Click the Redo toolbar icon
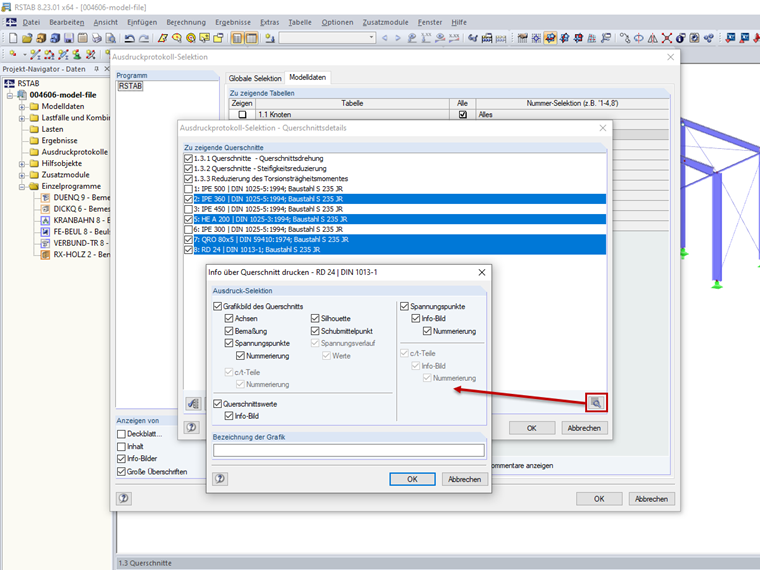 (143, 38)
